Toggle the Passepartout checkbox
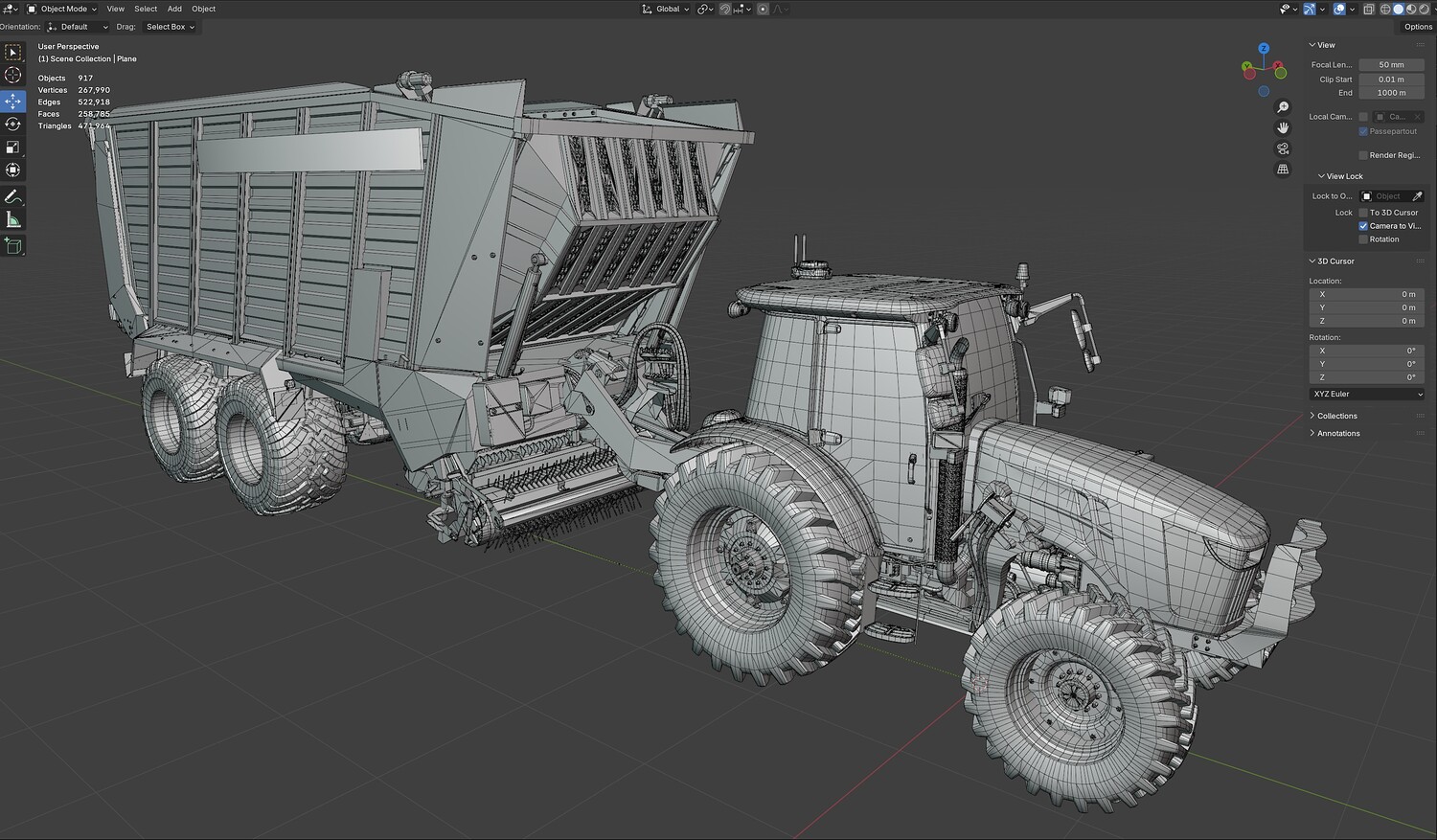The width and height of the screenshot is (1437, 840). 1363,131
